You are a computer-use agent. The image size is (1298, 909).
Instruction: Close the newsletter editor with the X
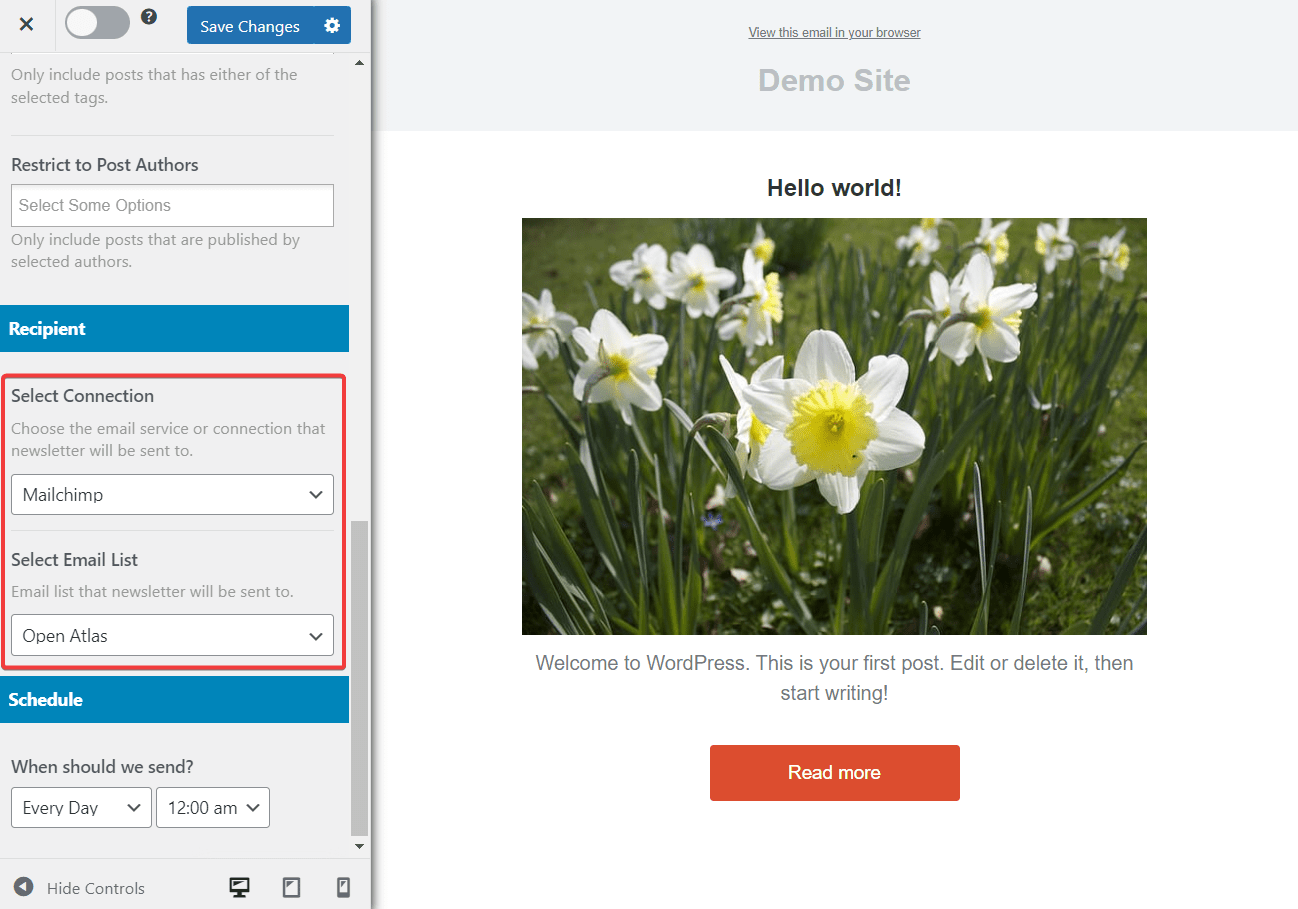coord(26,25)
